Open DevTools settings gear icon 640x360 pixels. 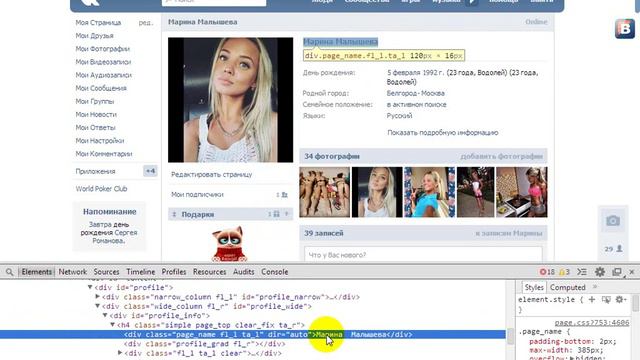600,272
